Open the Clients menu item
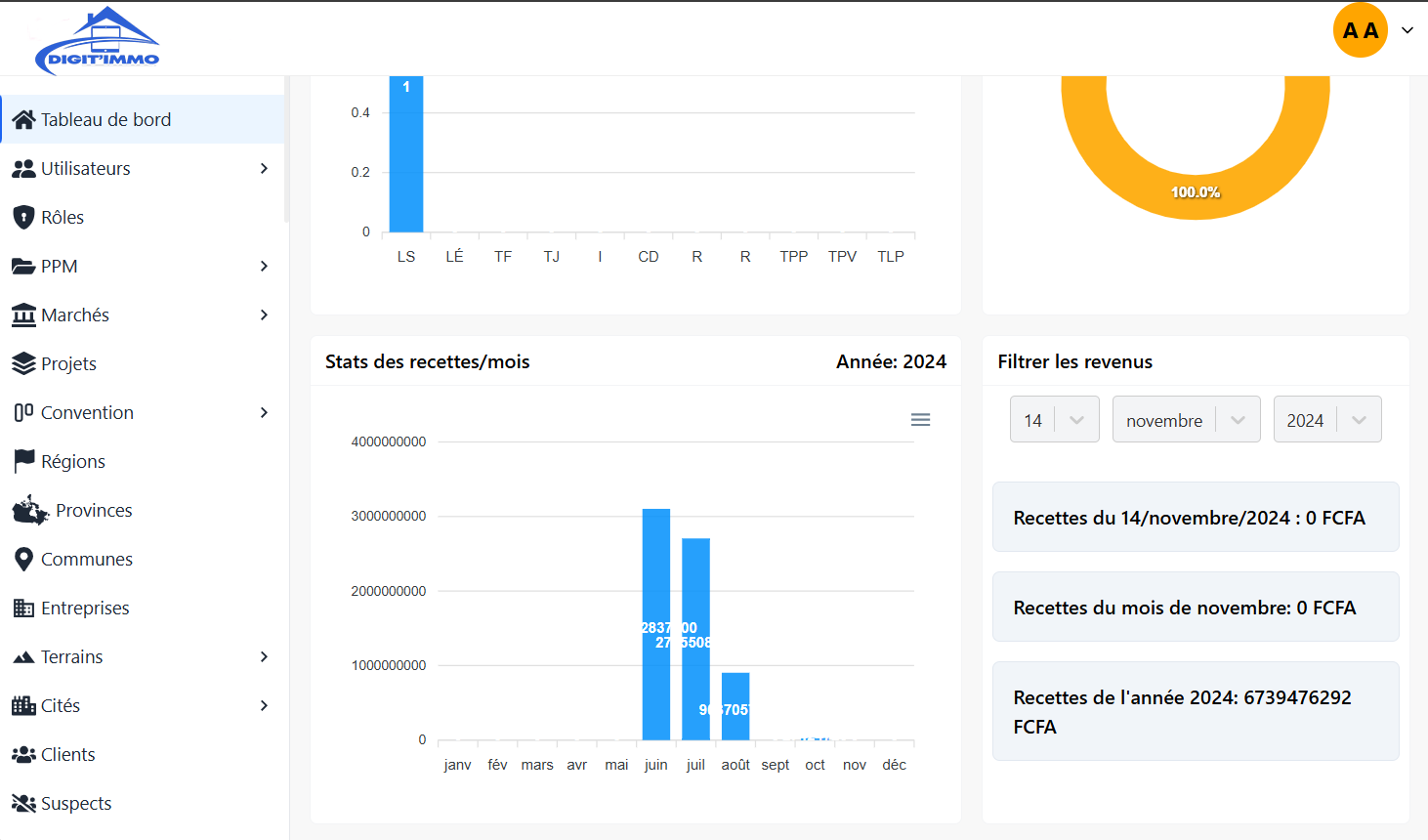The image size is (1428, 840). point(67,754)
